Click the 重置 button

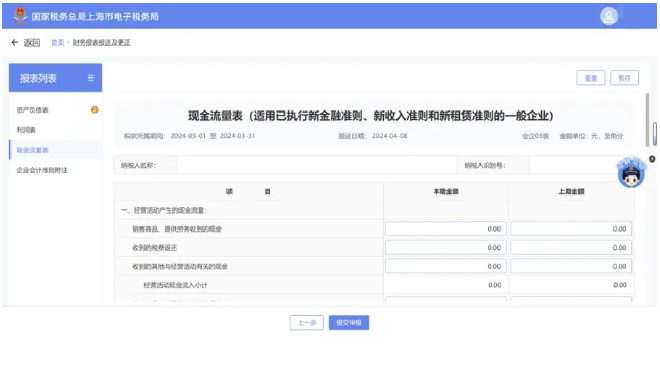pos(591,78)
